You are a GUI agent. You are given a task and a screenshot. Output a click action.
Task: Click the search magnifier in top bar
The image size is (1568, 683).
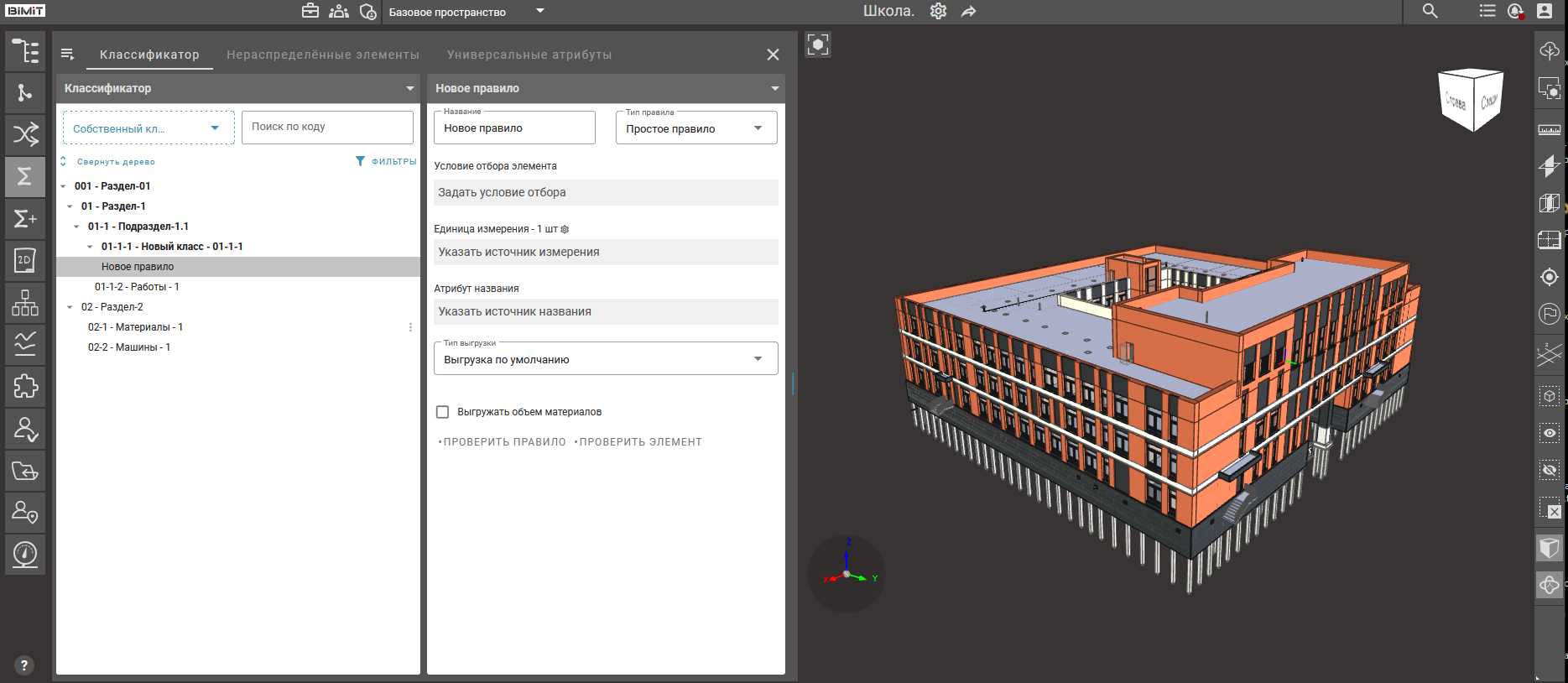point(1430,11)
